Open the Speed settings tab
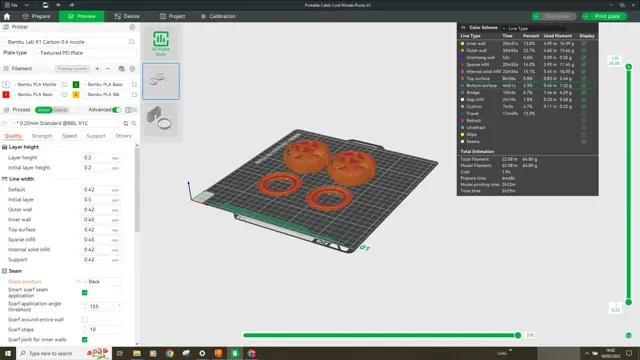The width and height of the screenshot is (640, 360). click(69, 136)
